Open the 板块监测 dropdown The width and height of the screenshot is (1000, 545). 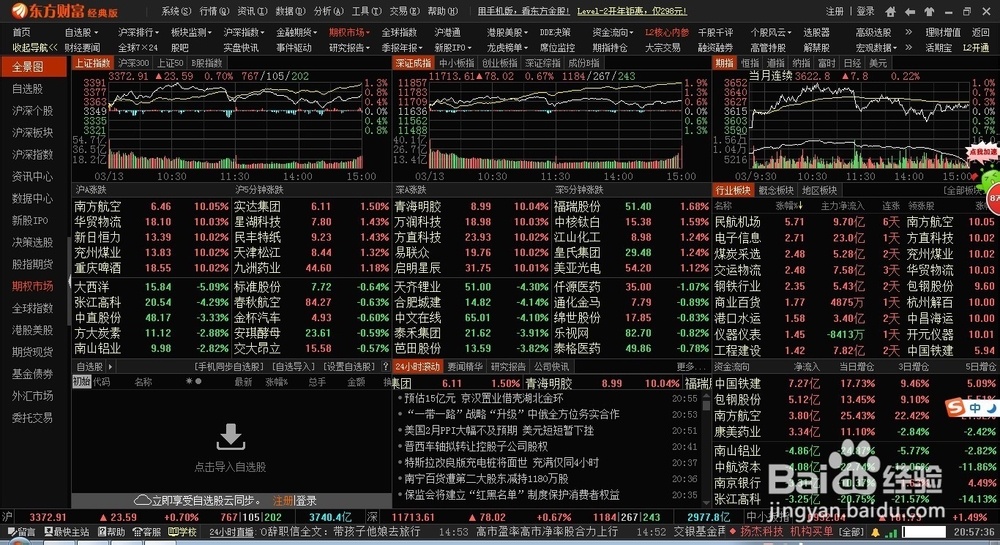click(x=191, y=32)
